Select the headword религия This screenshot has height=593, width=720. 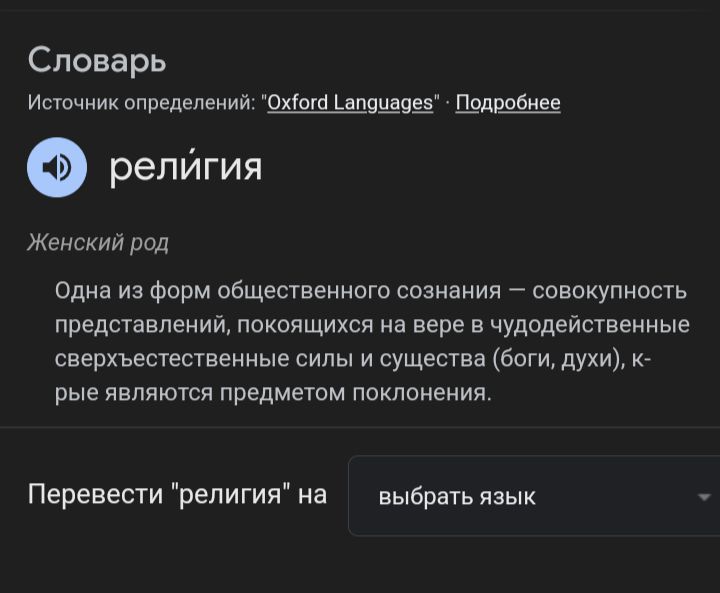tap(186, 166)
